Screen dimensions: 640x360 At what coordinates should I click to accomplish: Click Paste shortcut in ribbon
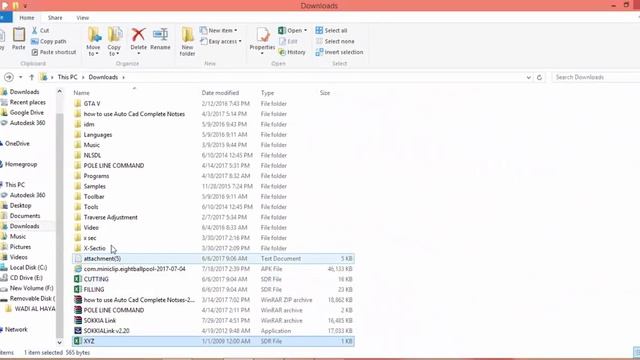pyautogui.click(x=54, y=52)
